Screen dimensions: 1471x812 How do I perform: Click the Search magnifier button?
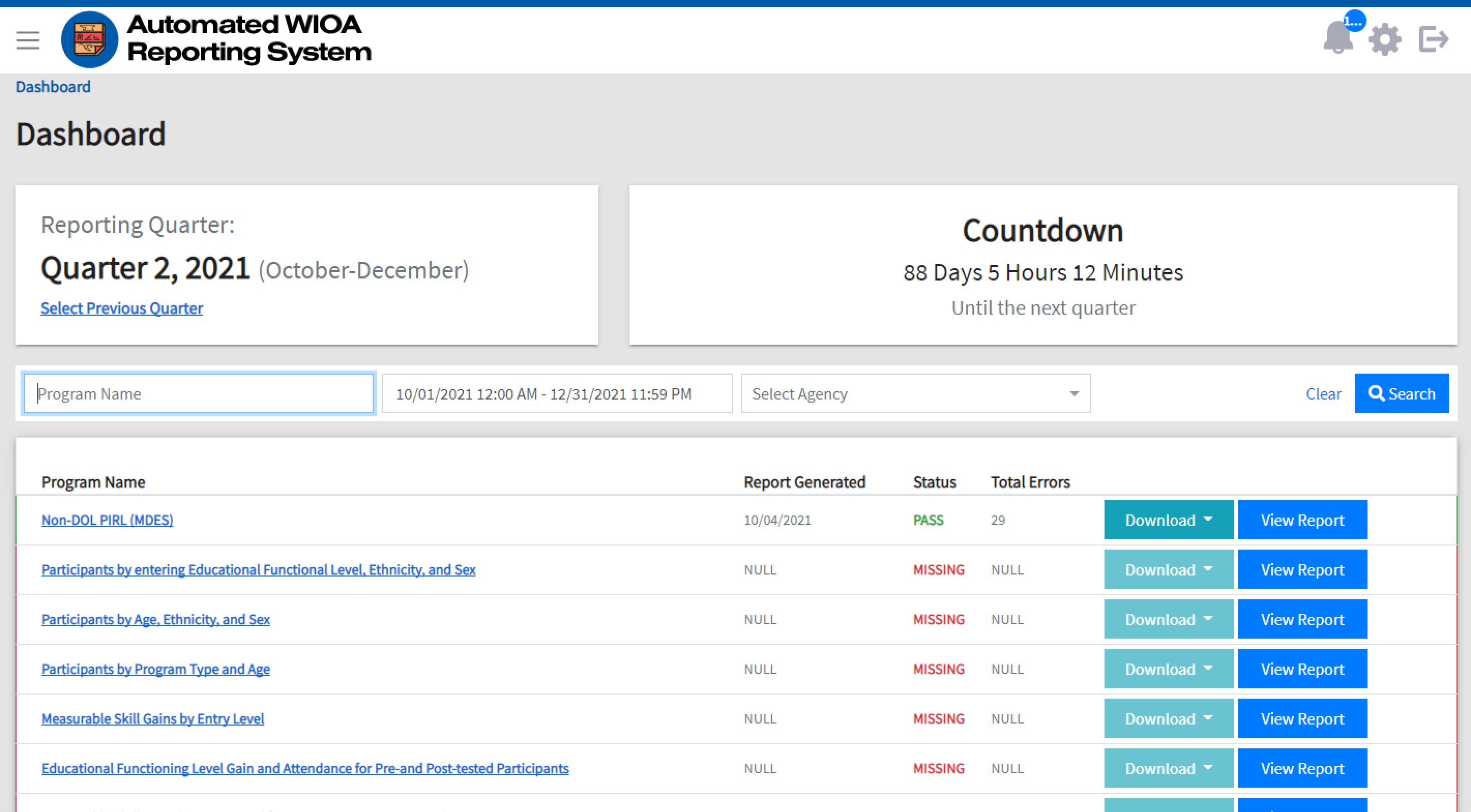click(1401, 393)
